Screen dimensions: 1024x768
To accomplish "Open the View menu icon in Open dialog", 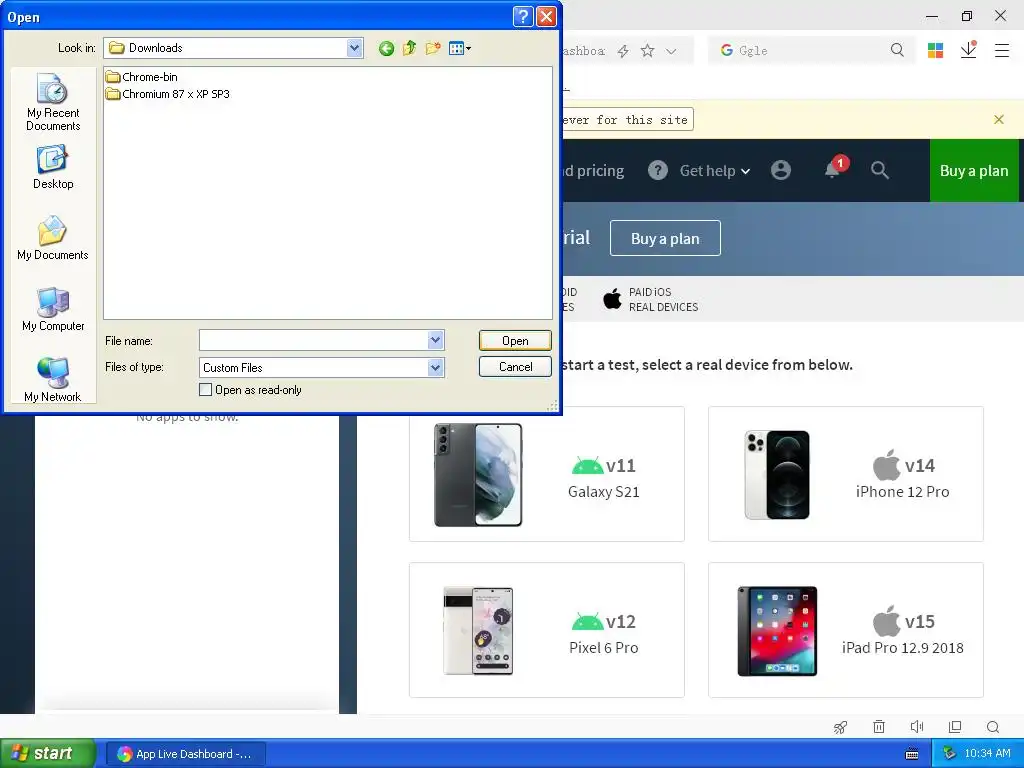I will pyautogui.click(x=460, y=48).
